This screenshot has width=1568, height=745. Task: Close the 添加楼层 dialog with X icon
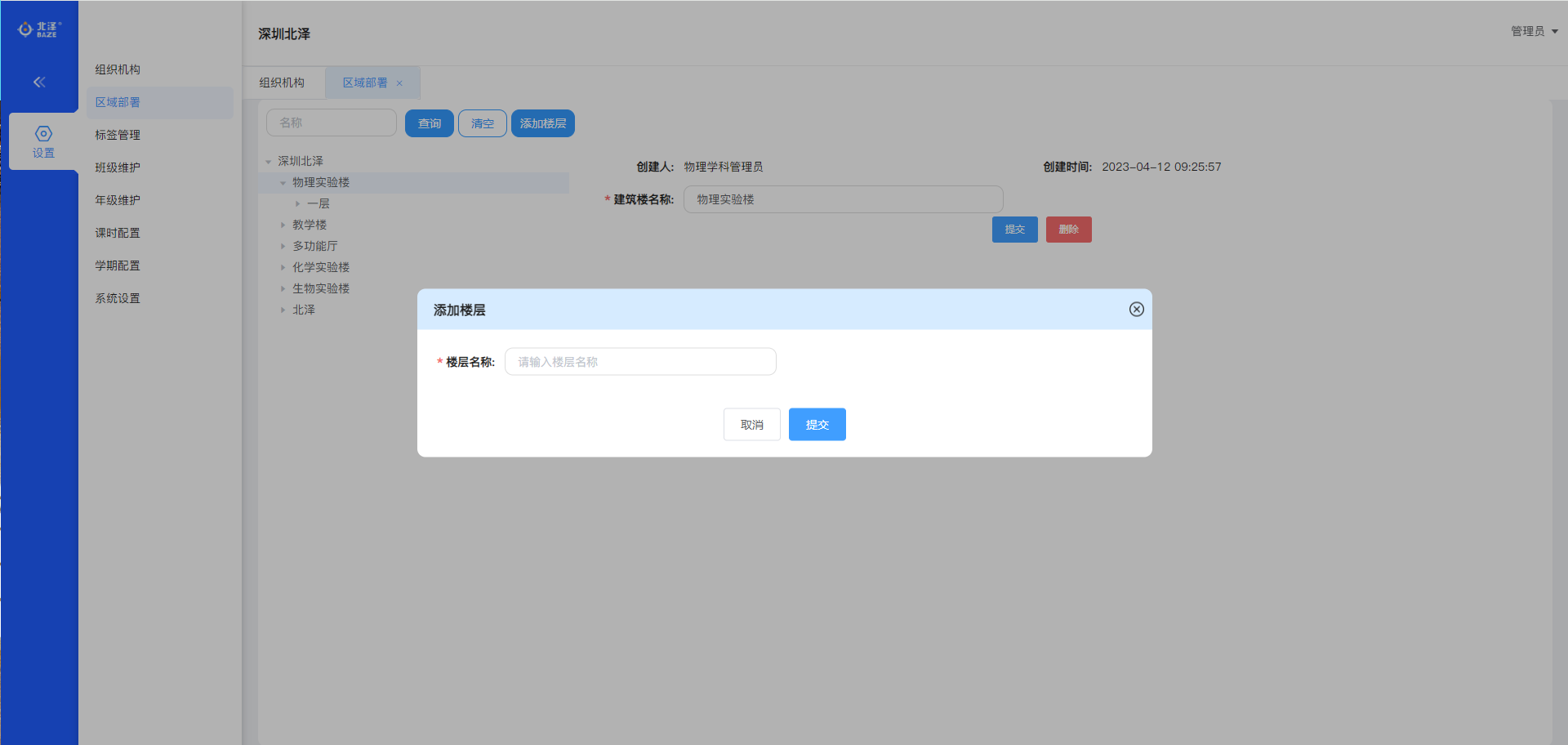coord(1136,310)
